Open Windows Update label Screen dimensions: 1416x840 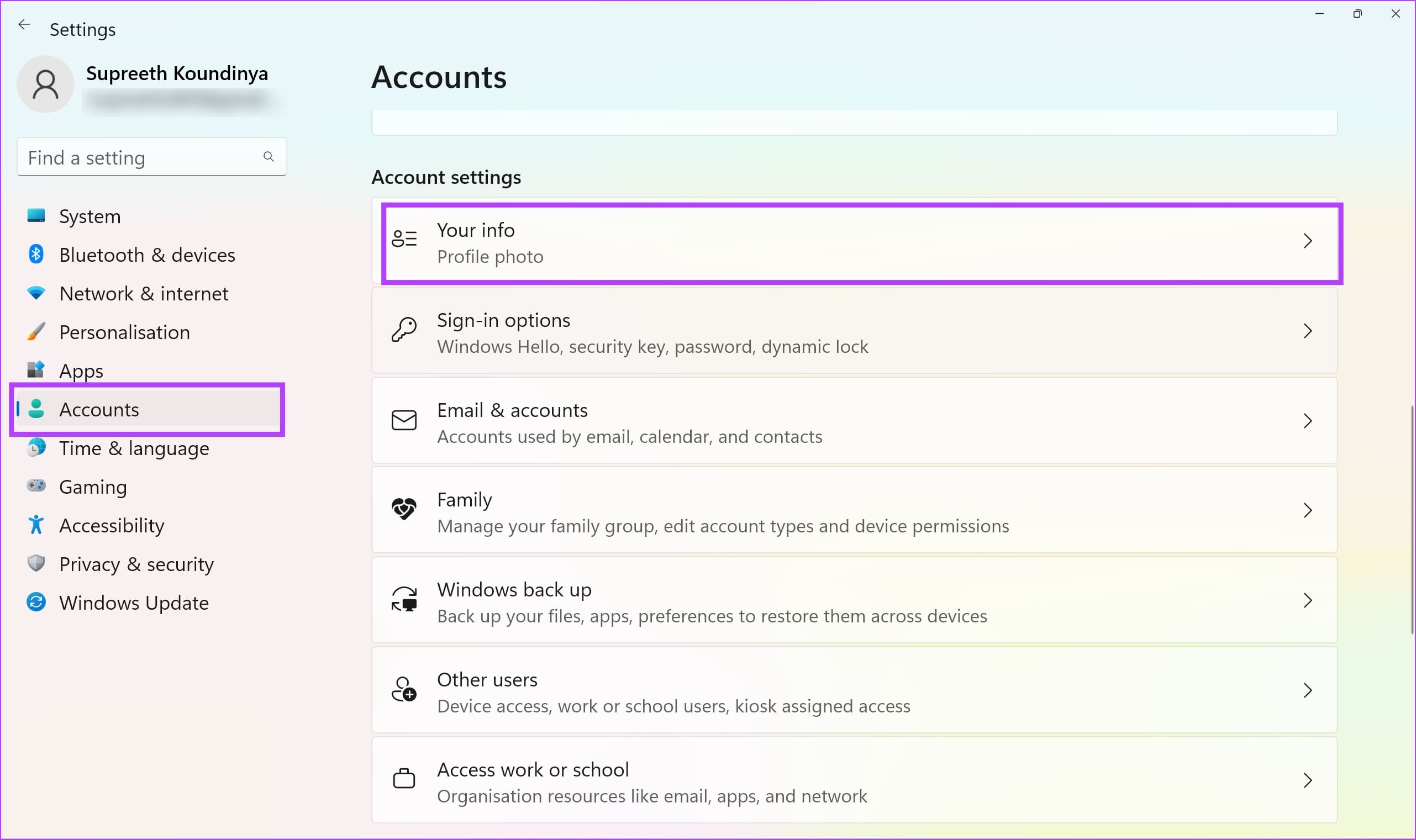coord(134,603)
